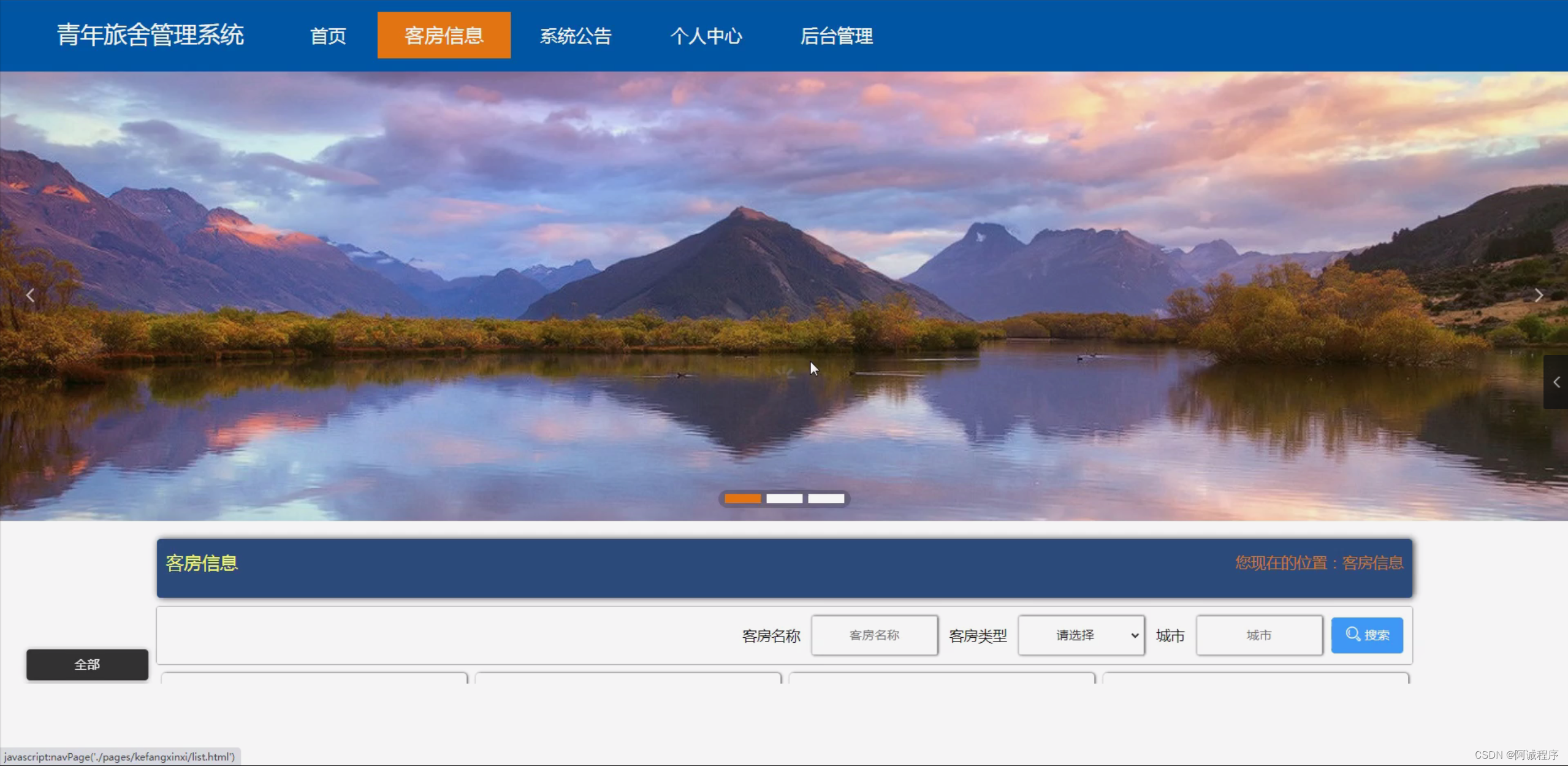Click the blue 搜索 search button
The height and width of the screenshot is (766, 1568).
coord(1367,635)
